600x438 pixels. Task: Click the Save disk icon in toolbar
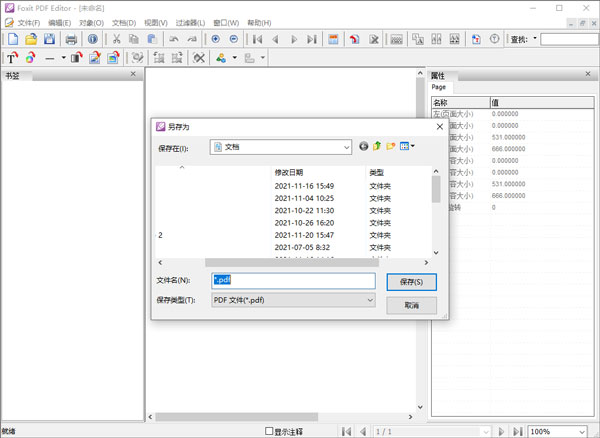coord(49,39)
